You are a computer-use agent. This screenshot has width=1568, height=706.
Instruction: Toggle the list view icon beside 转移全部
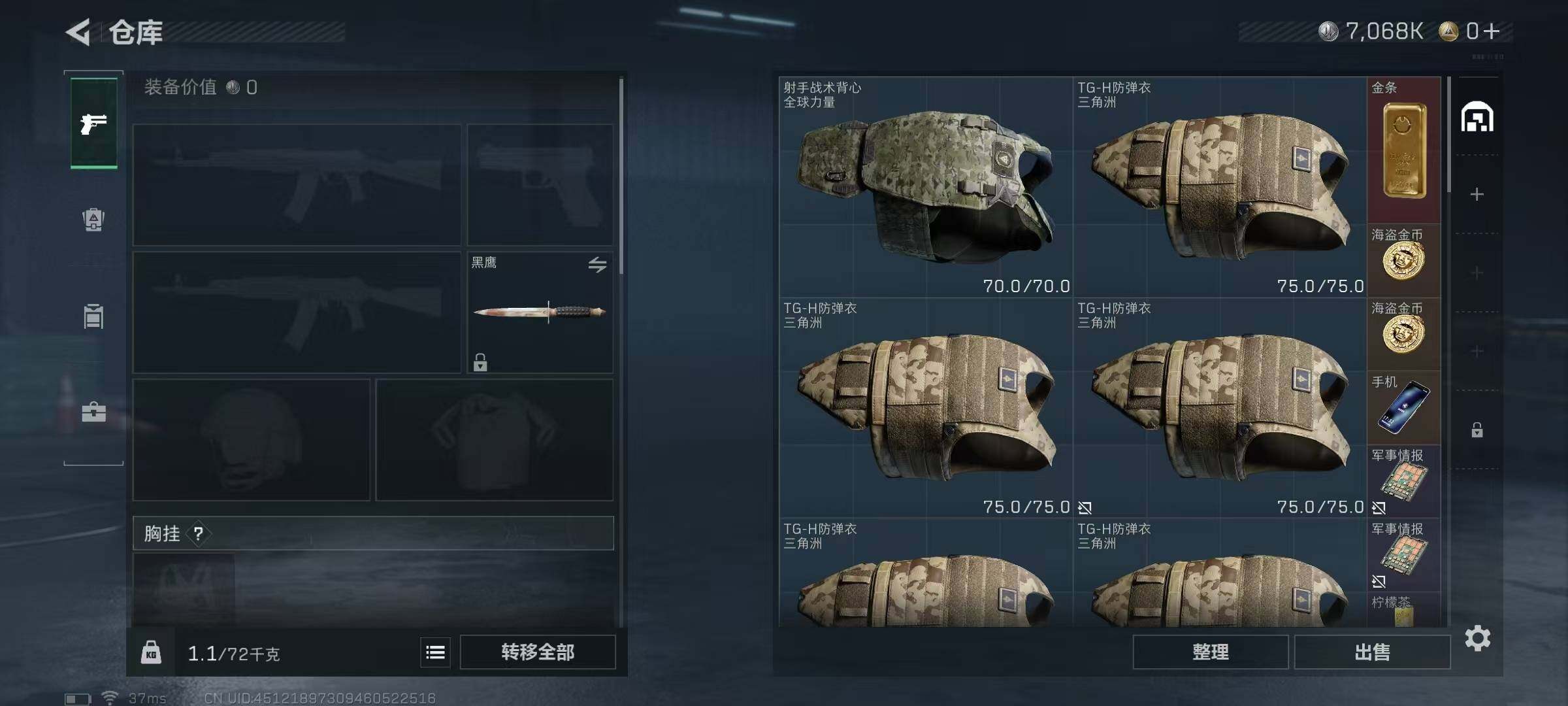[x=435, y=652]
